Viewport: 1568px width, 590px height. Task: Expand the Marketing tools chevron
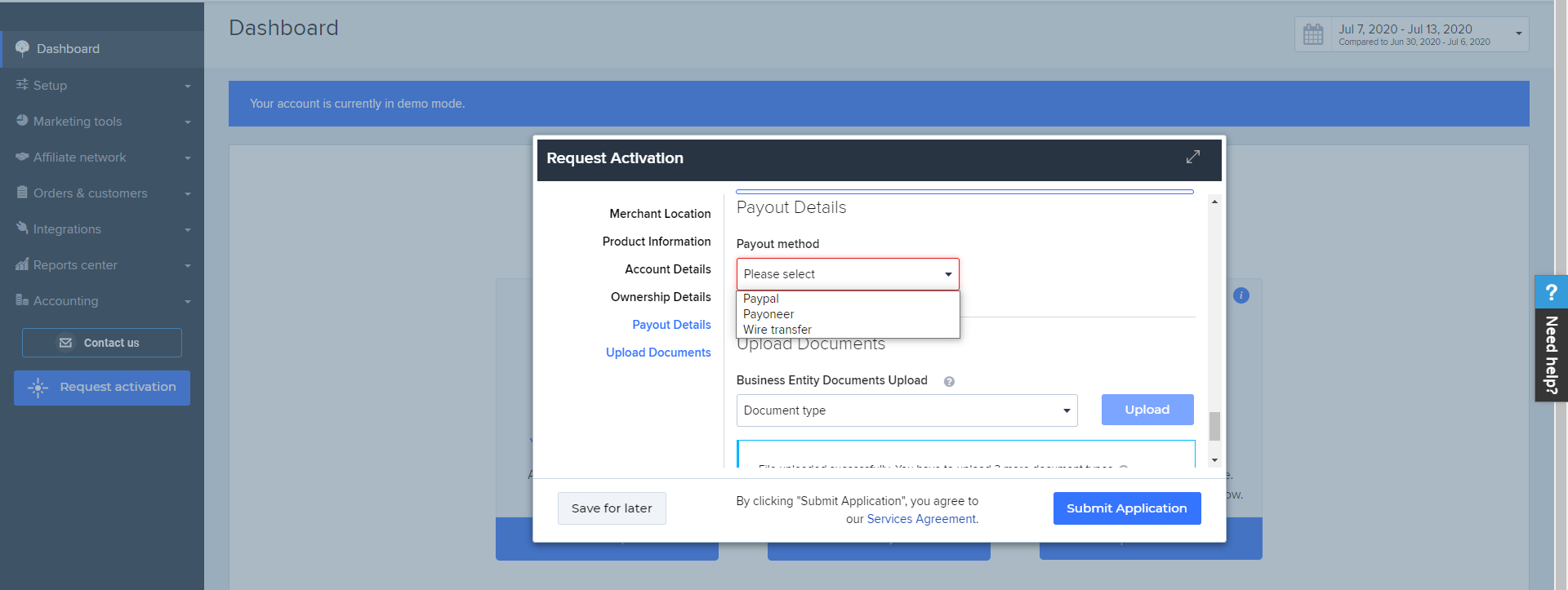[188, 122]
